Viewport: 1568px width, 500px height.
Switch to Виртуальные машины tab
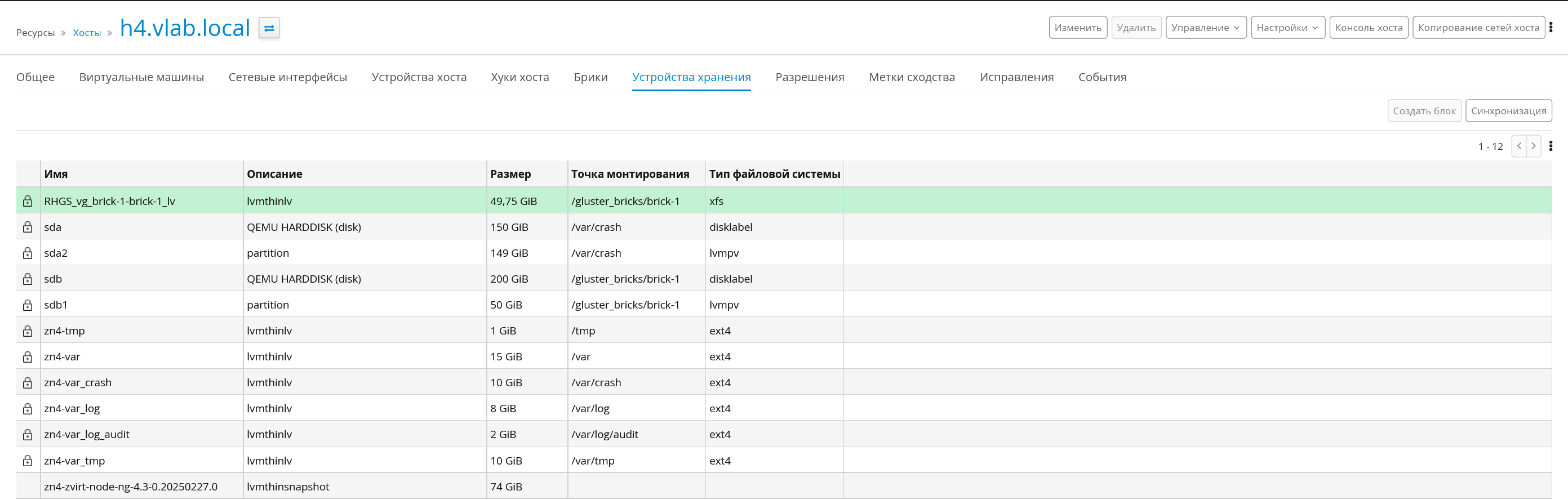point(141,77)
